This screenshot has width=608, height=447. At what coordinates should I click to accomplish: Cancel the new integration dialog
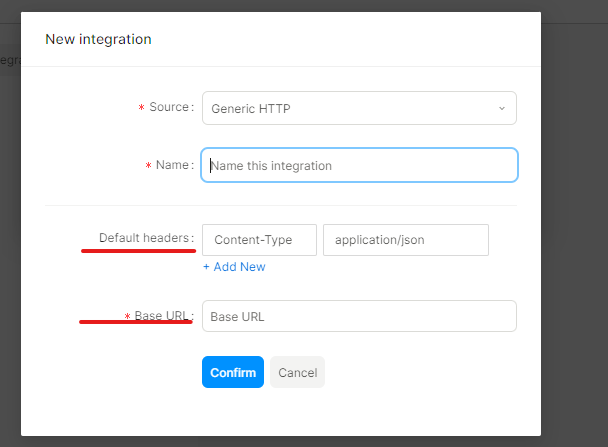[297, 372]
